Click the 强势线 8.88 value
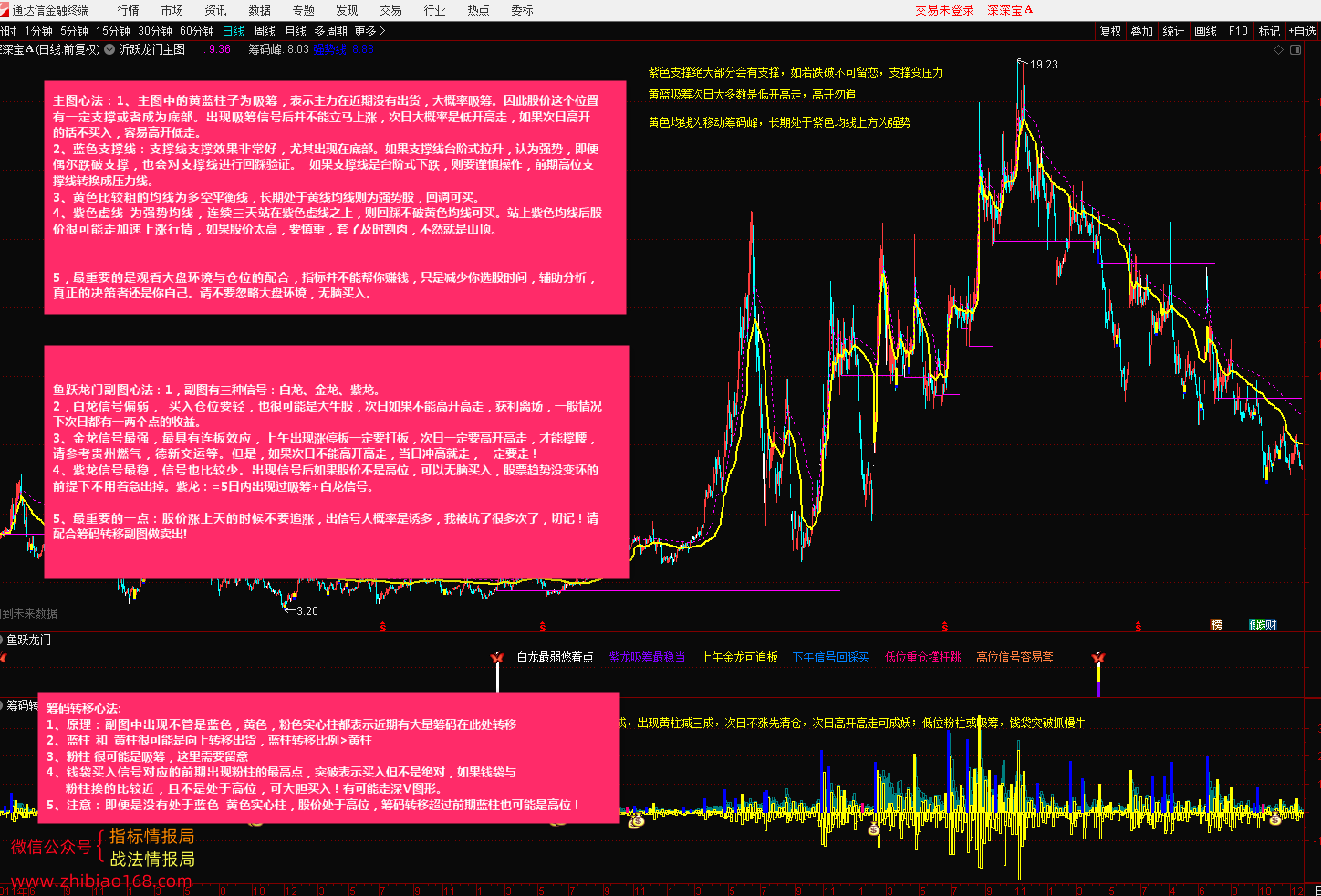This screenshot has width=1321, height=896. coord(344,49)
